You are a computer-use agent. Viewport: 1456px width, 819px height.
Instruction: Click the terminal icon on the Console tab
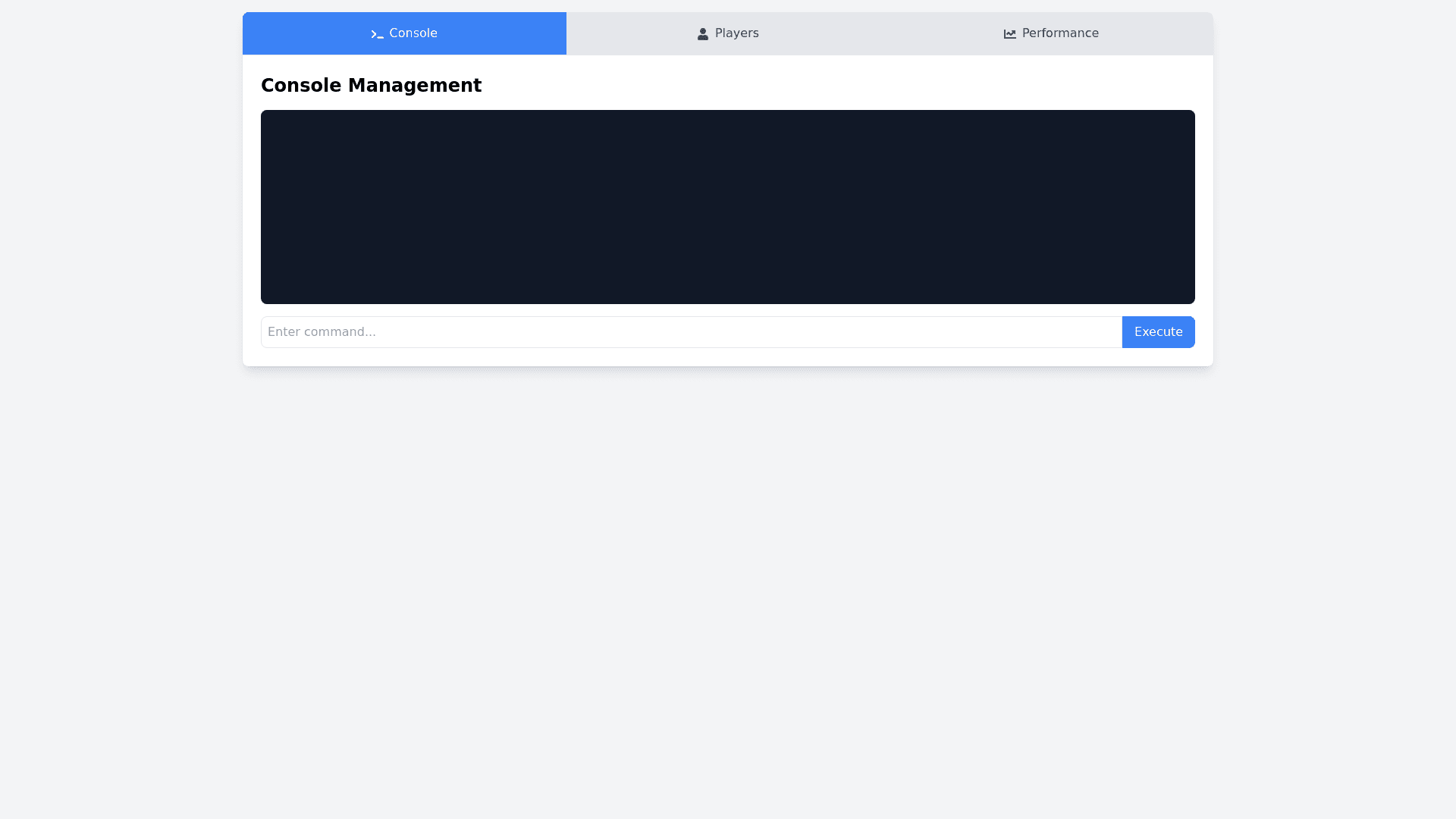pos(376,33)
